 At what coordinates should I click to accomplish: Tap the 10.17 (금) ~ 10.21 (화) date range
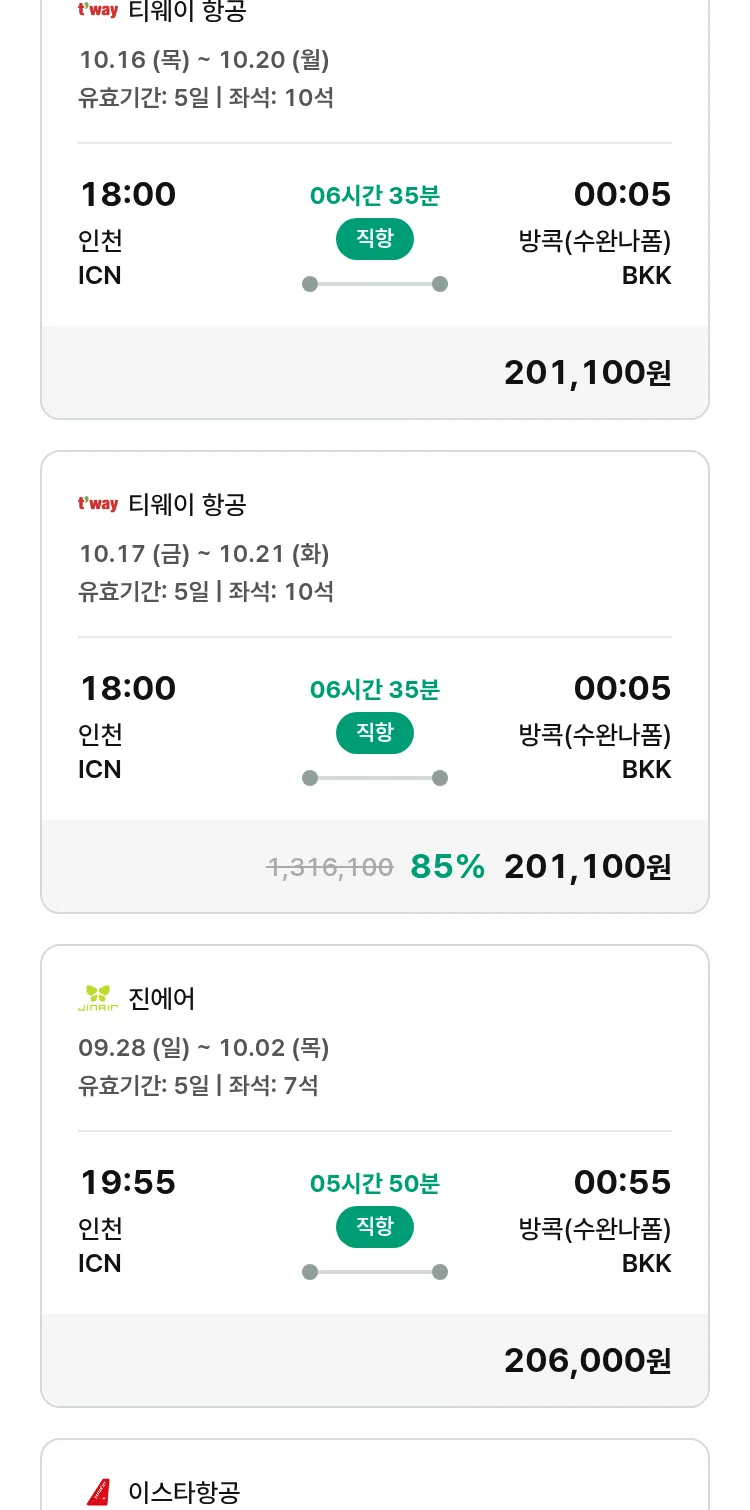(x=204, y=553)
